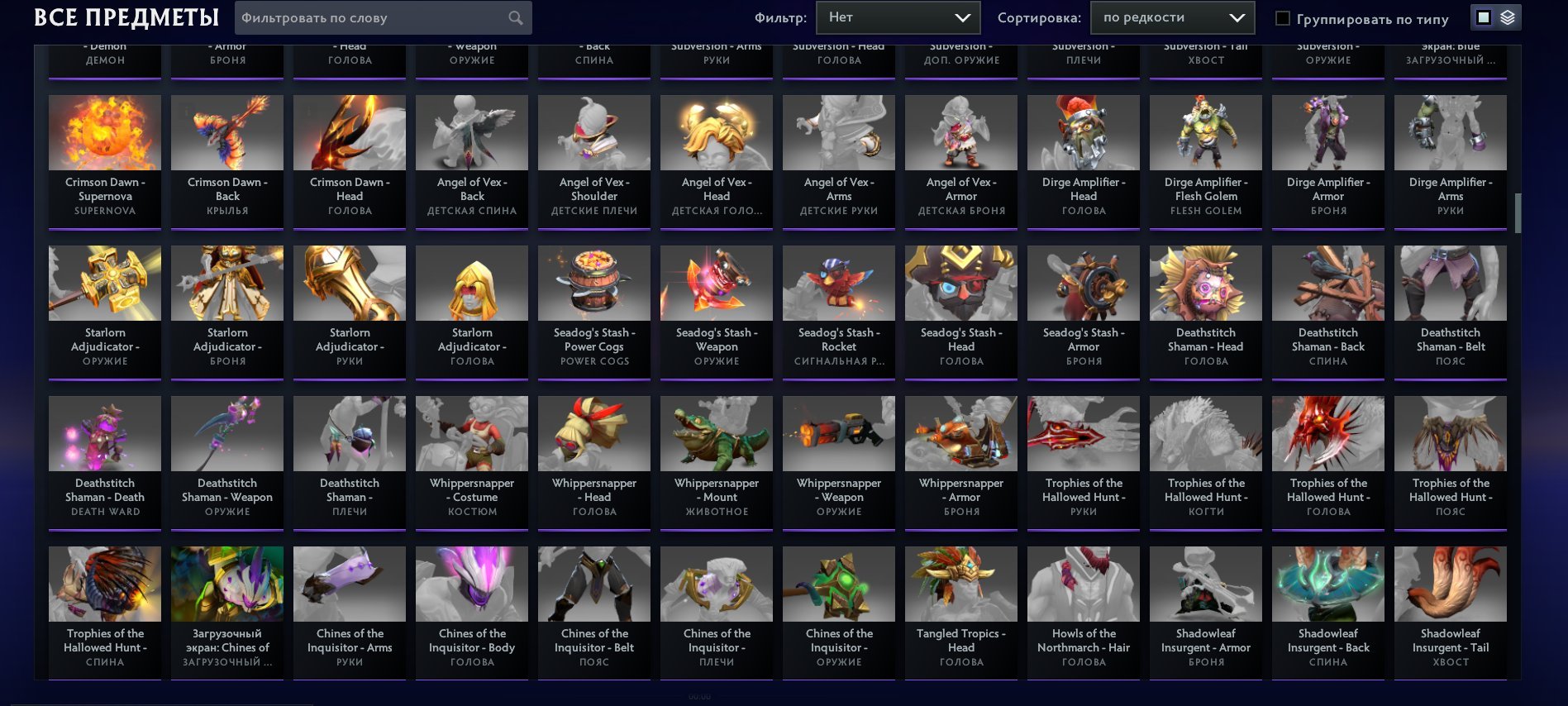Select Tangled Tropics - Head item
Screen dimensions: 1568x706
tap(961, 613)
